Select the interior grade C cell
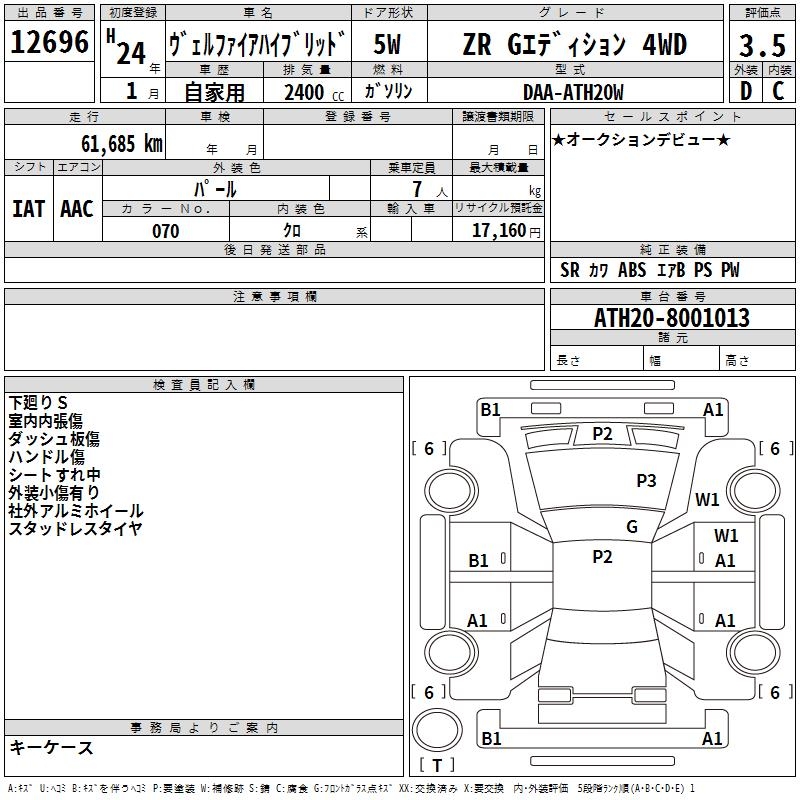800x800 pixels. tap(779, 91)
